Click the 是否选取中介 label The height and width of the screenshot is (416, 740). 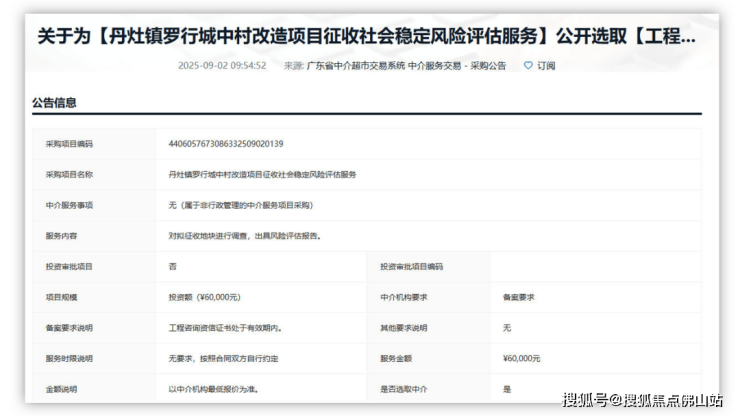[x=404, y=390]
